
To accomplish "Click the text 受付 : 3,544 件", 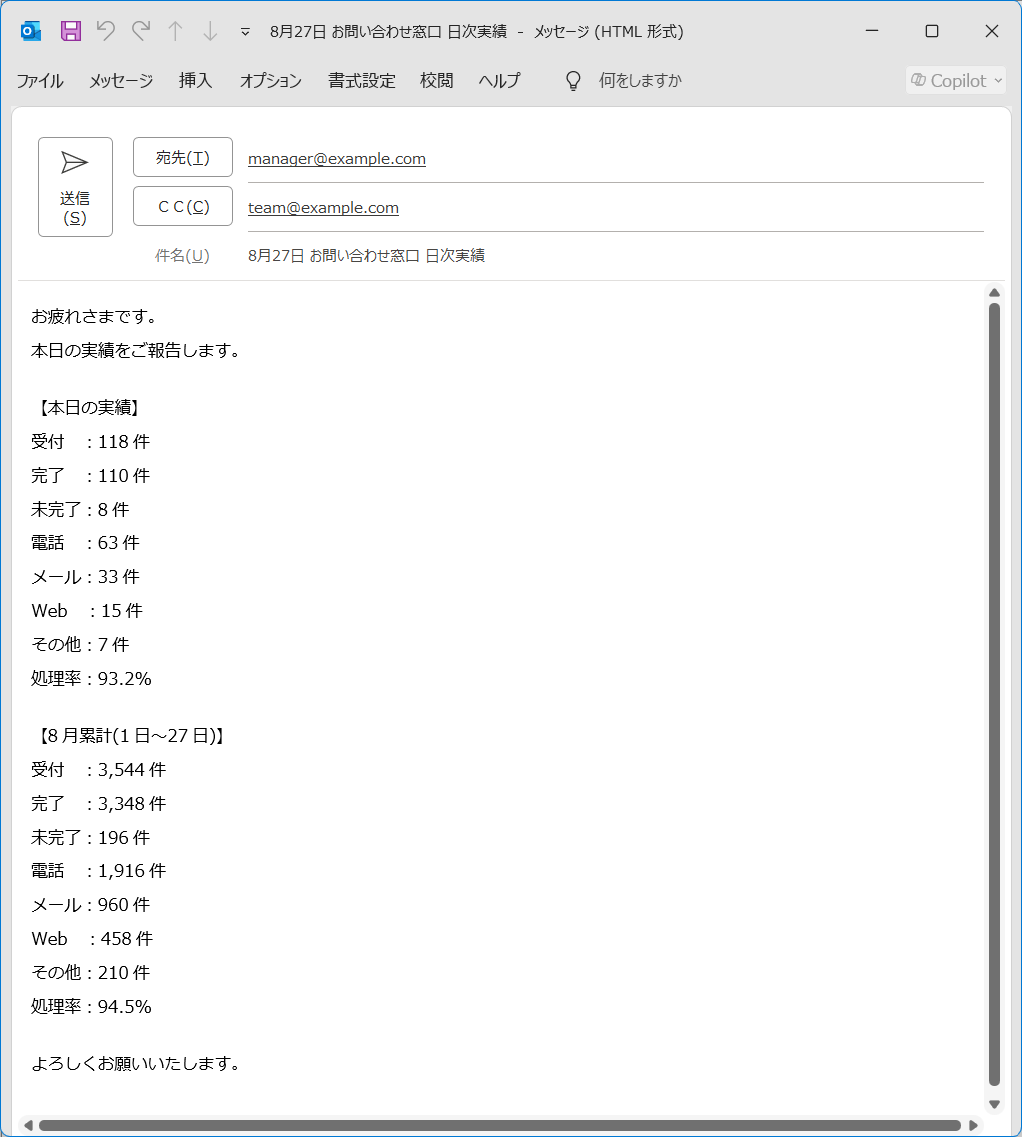I will pos(99,770).
